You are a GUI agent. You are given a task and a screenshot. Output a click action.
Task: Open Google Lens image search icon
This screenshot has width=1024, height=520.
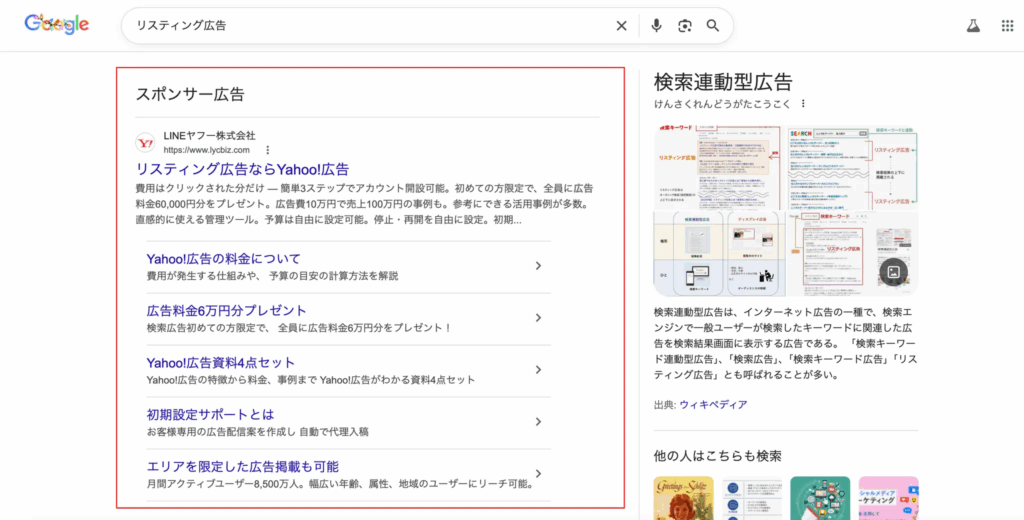(x=685, y=26)
